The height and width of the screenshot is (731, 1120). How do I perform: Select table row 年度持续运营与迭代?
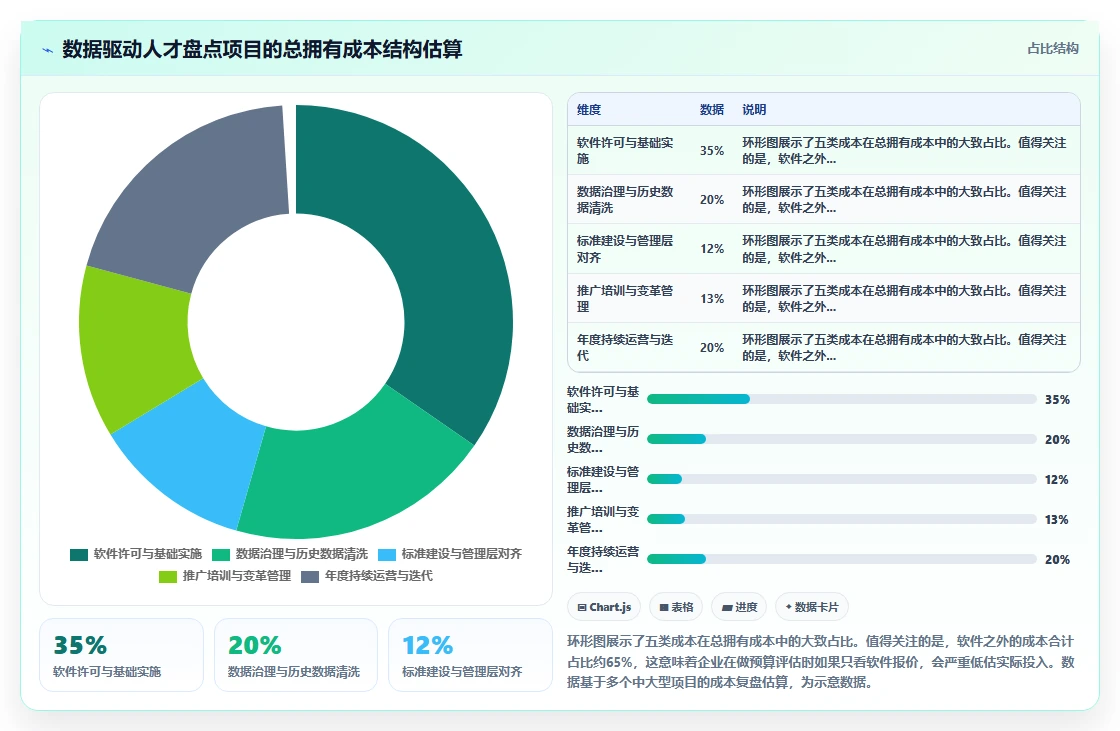click(824, 347)
